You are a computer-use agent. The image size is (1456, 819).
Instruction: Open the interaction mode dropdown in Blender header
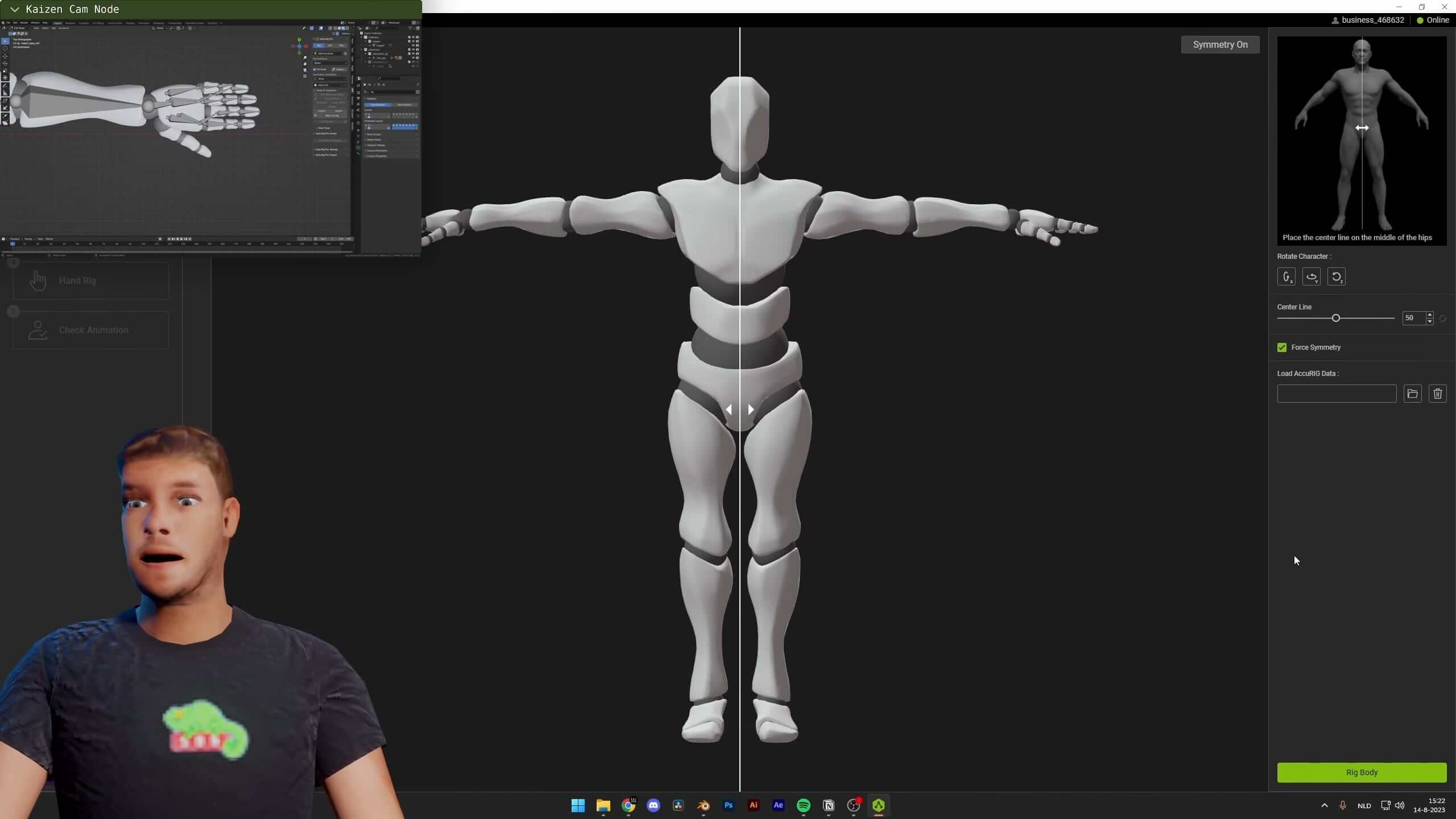[20, 28]
